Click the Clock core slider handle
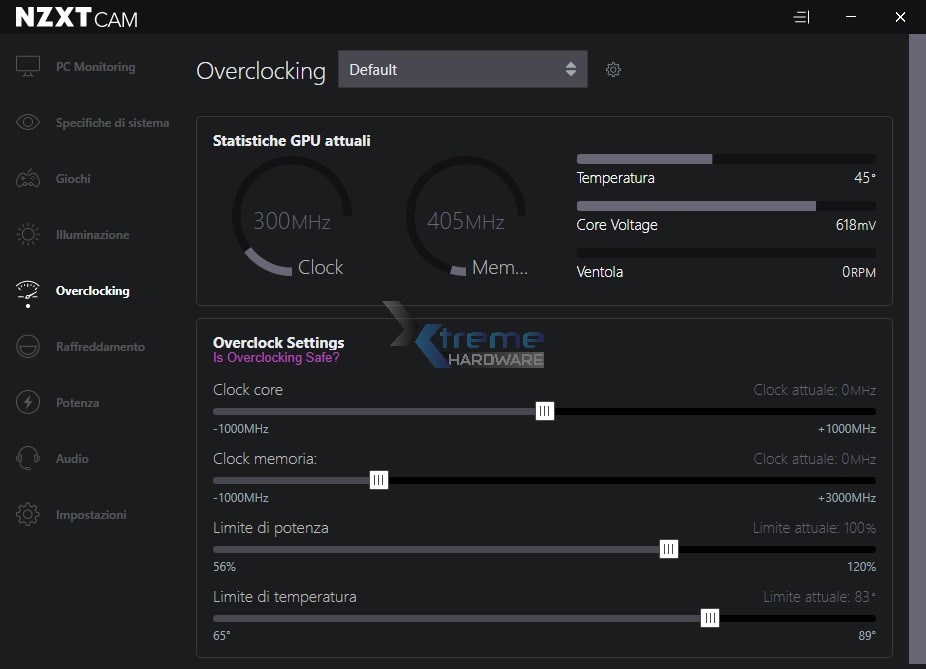The image size is (926, 669). coord(544,411)
